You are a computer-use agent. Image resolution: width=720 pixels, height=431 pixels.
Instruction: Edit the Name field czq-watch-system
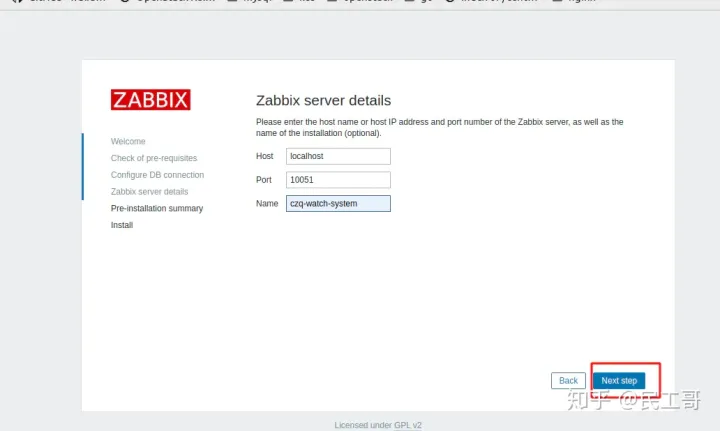[338, 203]
